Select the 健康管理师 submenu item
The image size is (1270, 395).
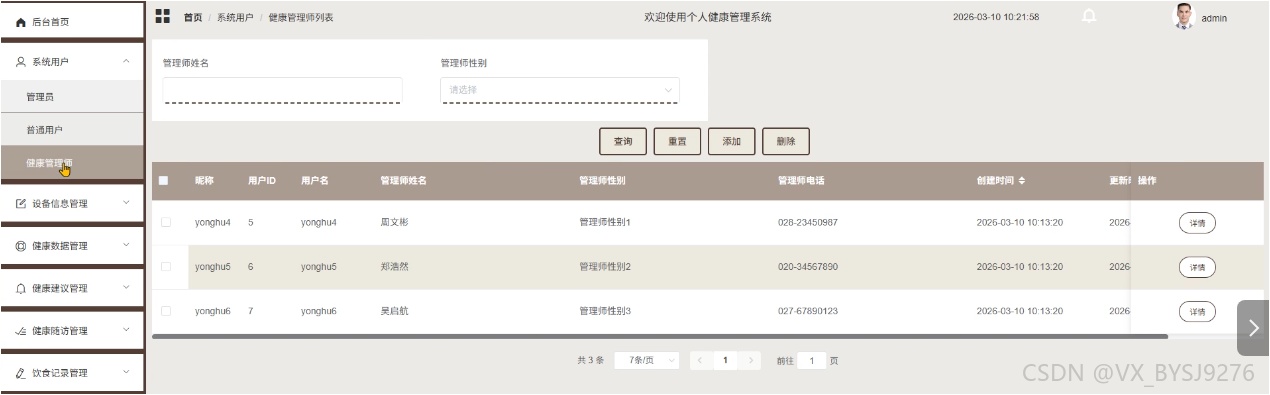pos(72,163)
